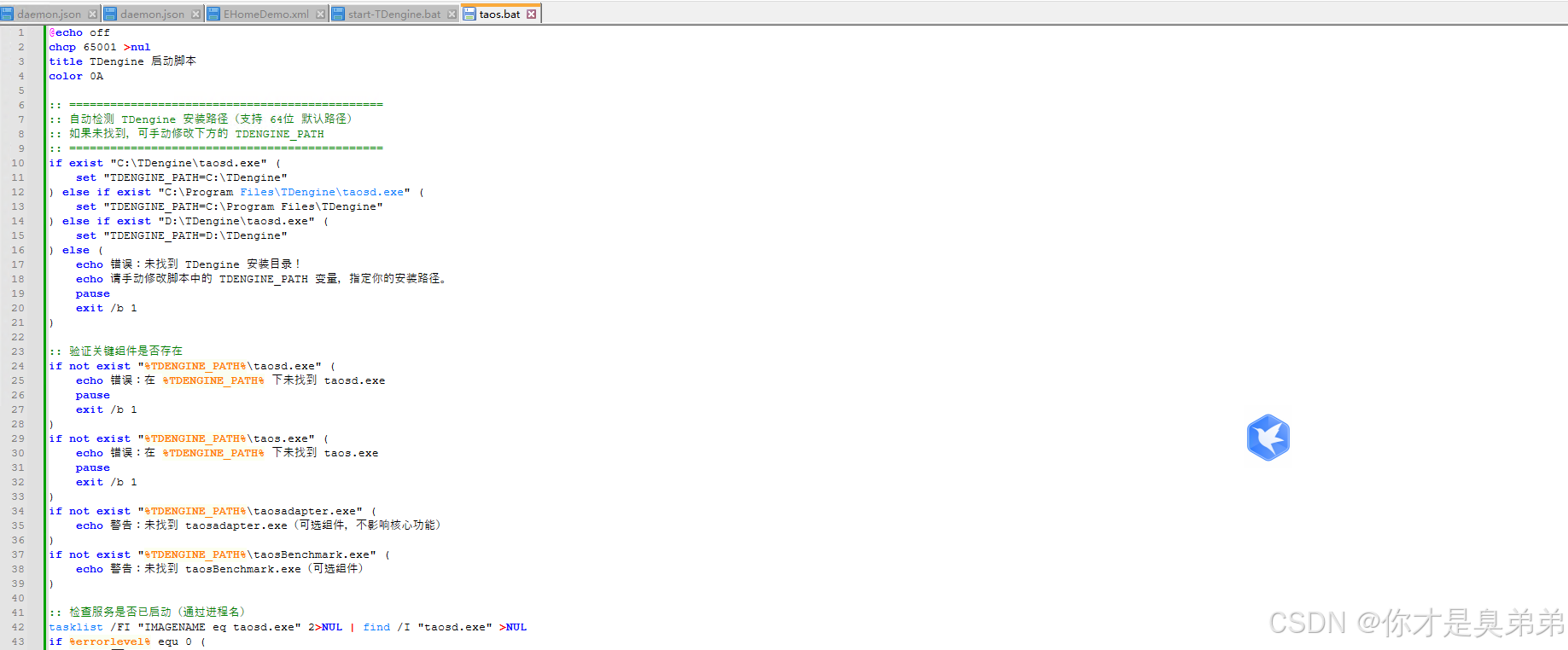The image size is (1568, 650).
Task: Click the comment line '自动检测 TDengine 安装路径'
Action: 201,119
